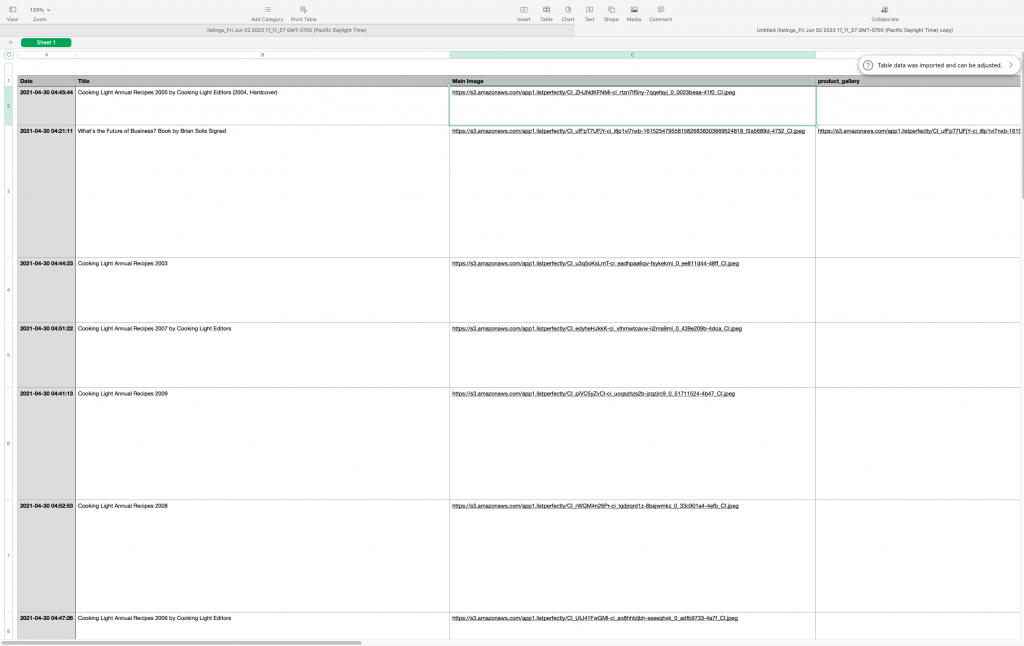Open Main Image link for Recipes 2006 row
The width and height of the screenshot is (1024, 646).
point(594,618)
